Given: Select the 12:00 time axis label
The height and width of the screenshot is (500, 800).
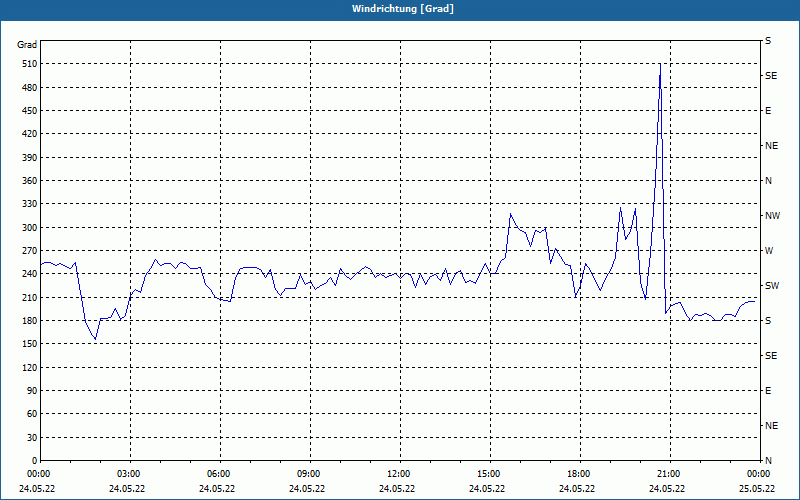Looking at the screenshot, I should [x=399, y=474].
